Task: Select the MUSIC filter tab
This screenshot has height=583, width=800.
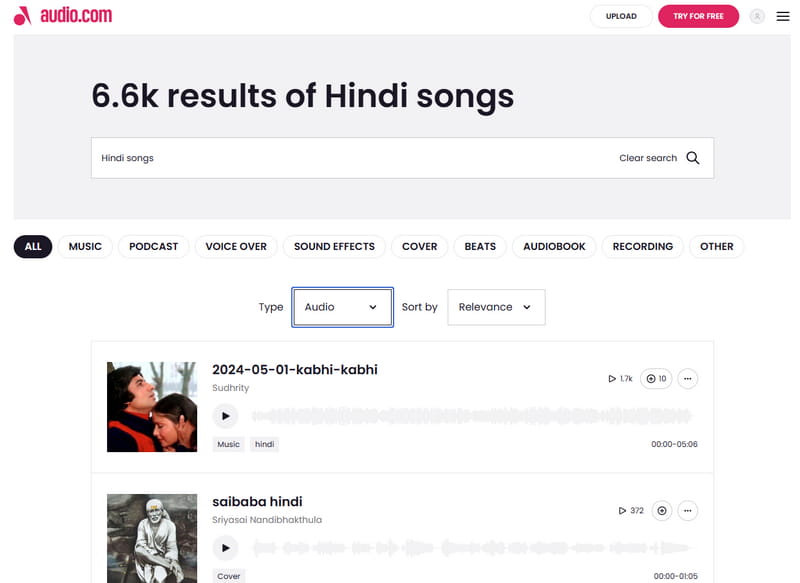Action: [x=85, y=246]
